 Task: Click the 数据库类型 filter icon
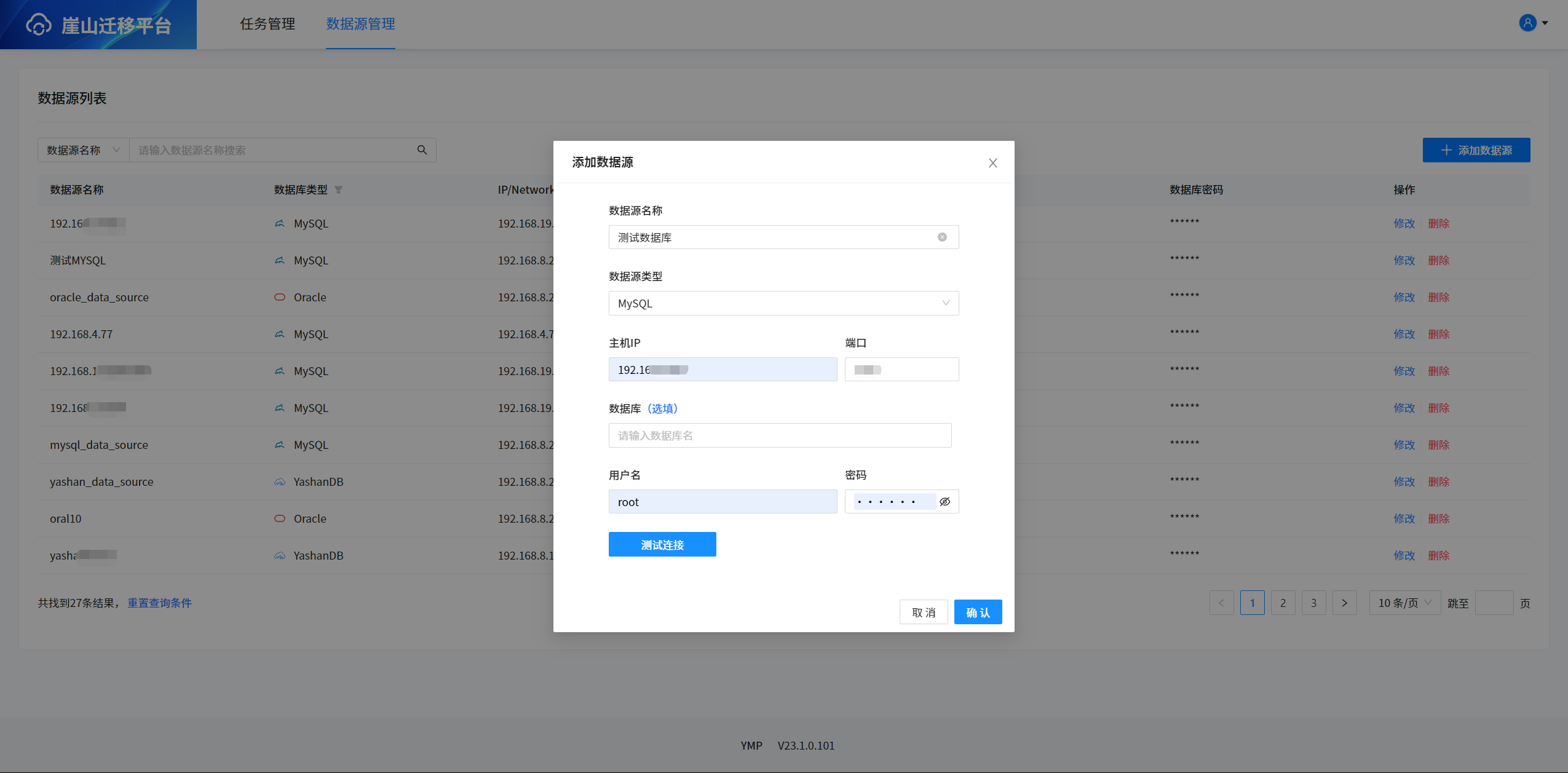click(338, 190)
